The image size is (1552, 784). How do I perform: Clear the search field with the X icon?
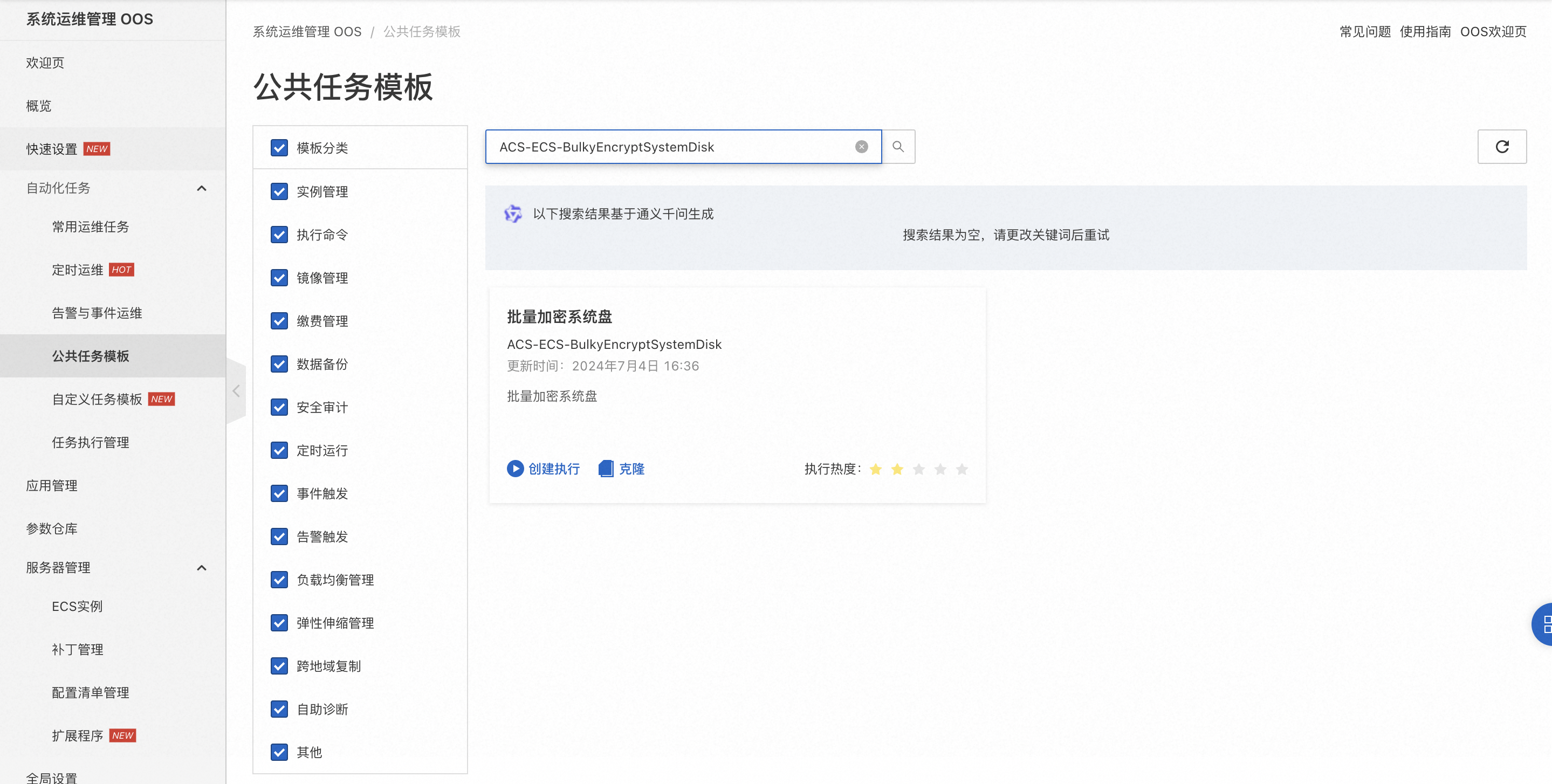(x=862, y=147)
